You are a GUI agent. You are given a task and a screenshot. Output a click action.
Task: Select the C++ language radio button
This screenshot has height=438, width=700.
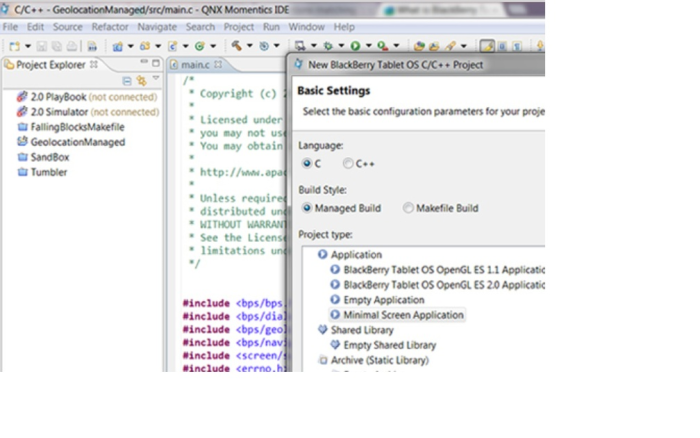pyautogui.click(x=348, y=163)
